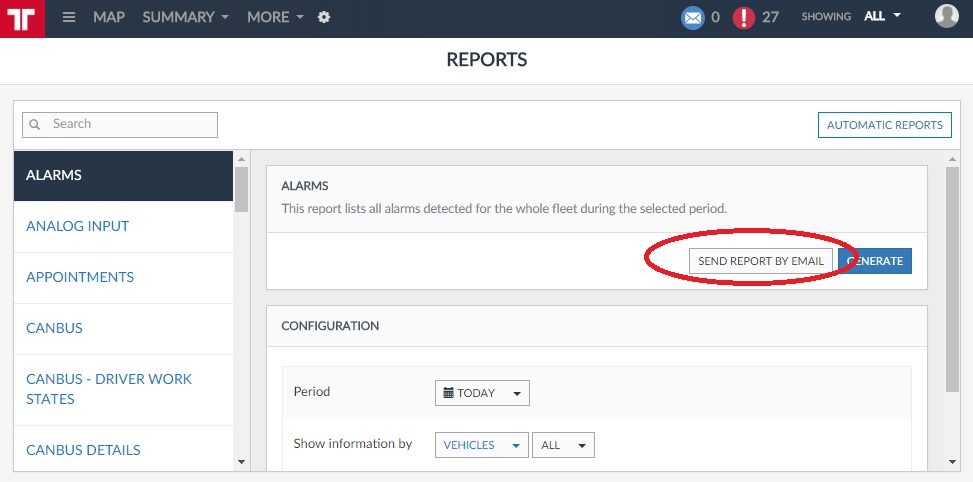973x482 pixels.
Task: Click the Automatic Reports button
Action: pos(884,125)
